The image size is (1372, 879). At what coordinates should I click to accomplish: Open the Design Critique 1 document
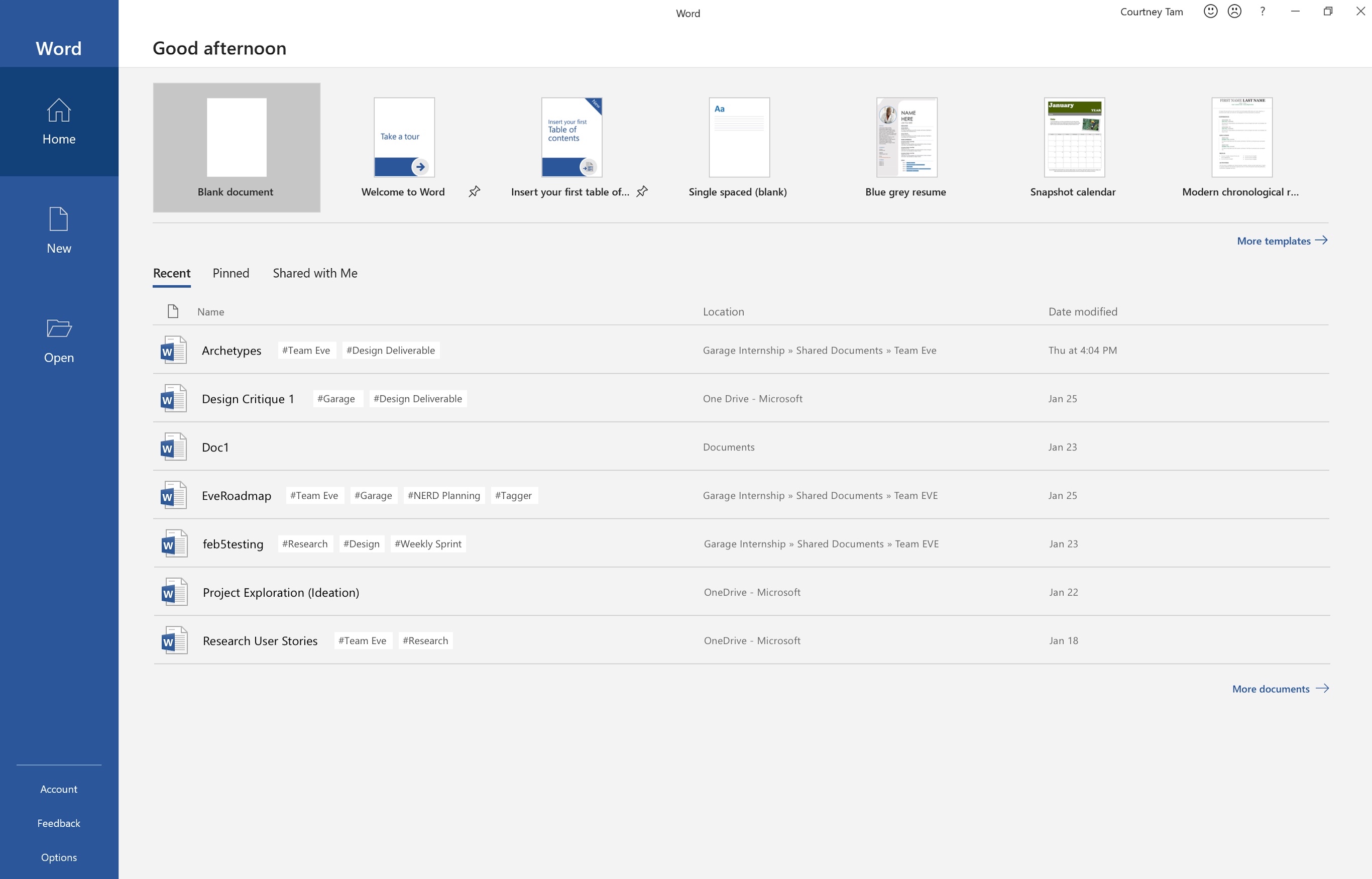pyautogui.click(x=248, y=399)
